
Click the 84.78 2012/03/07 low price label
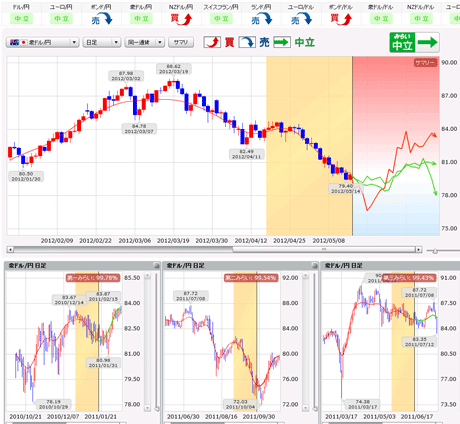139,129
